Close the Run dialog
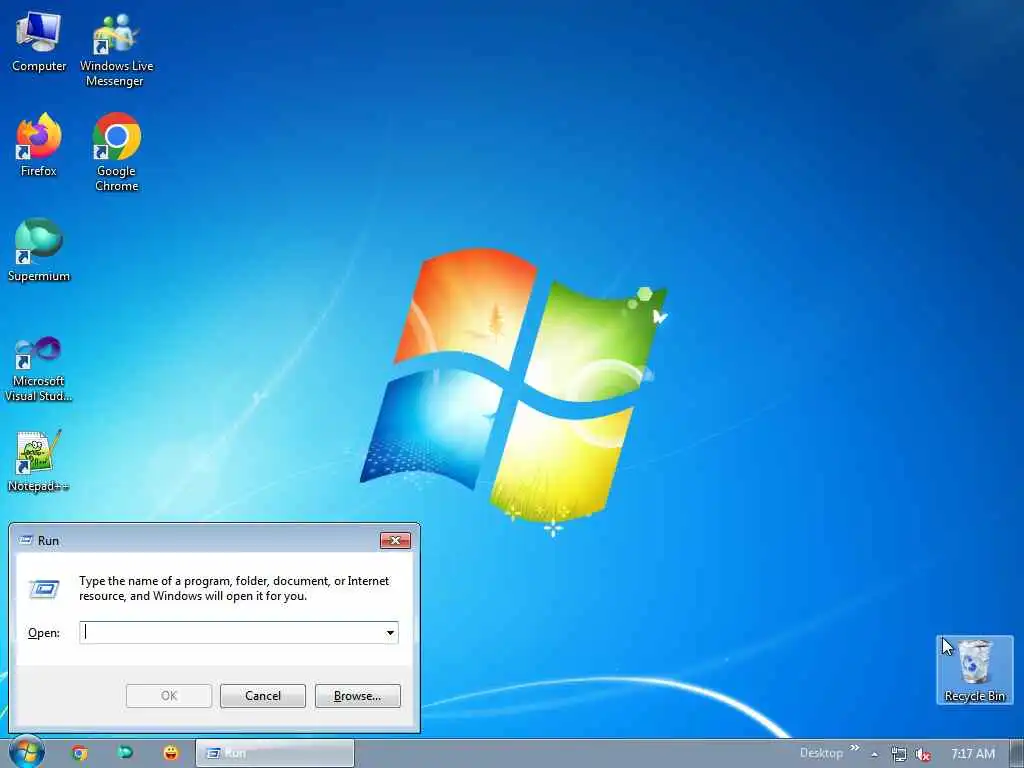Image resolution: width=1024 pixels, height=768 pixels. click(x=395, y=540)
